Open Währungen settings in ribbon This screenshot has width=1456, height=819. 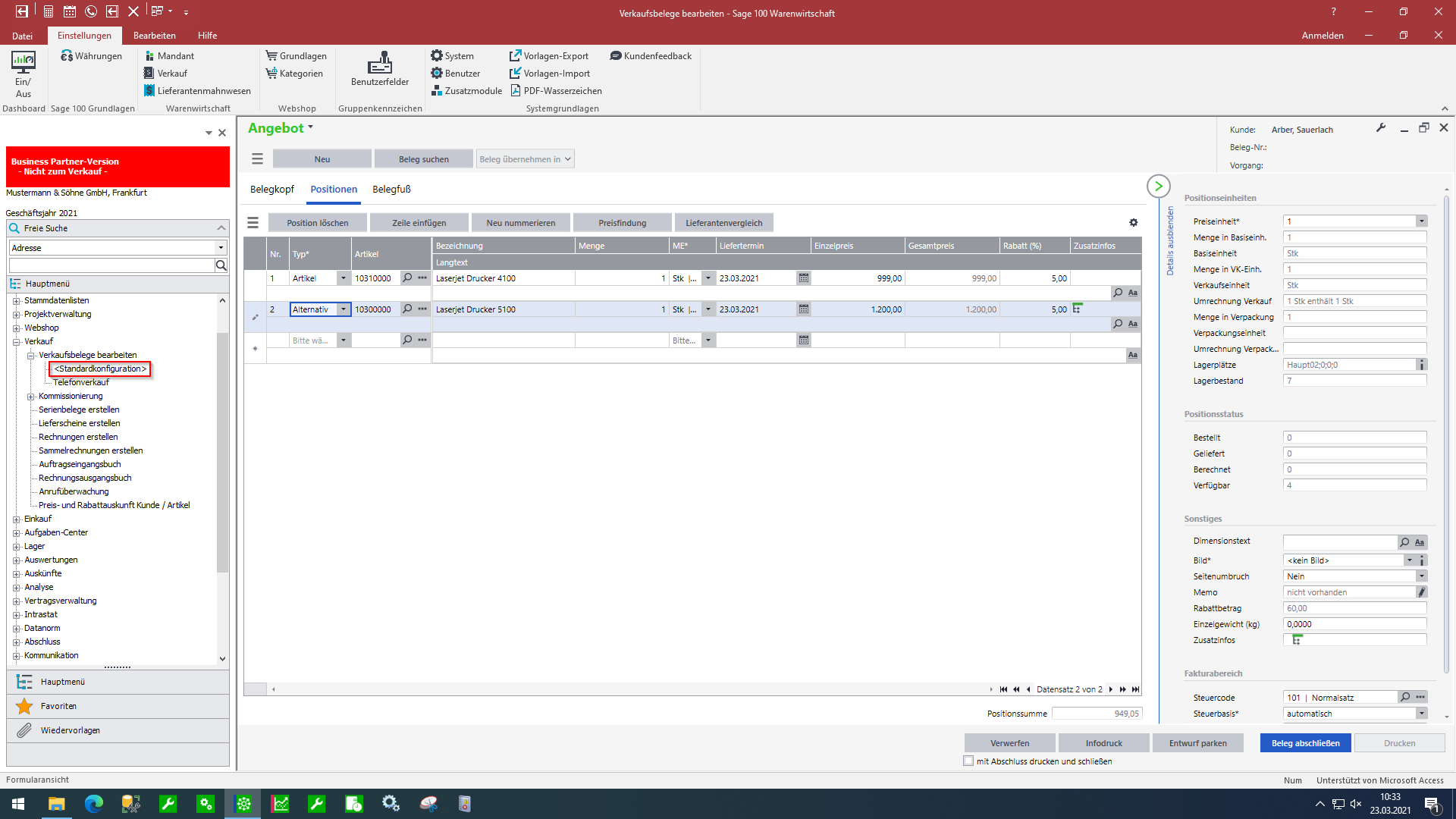(91, 56)
